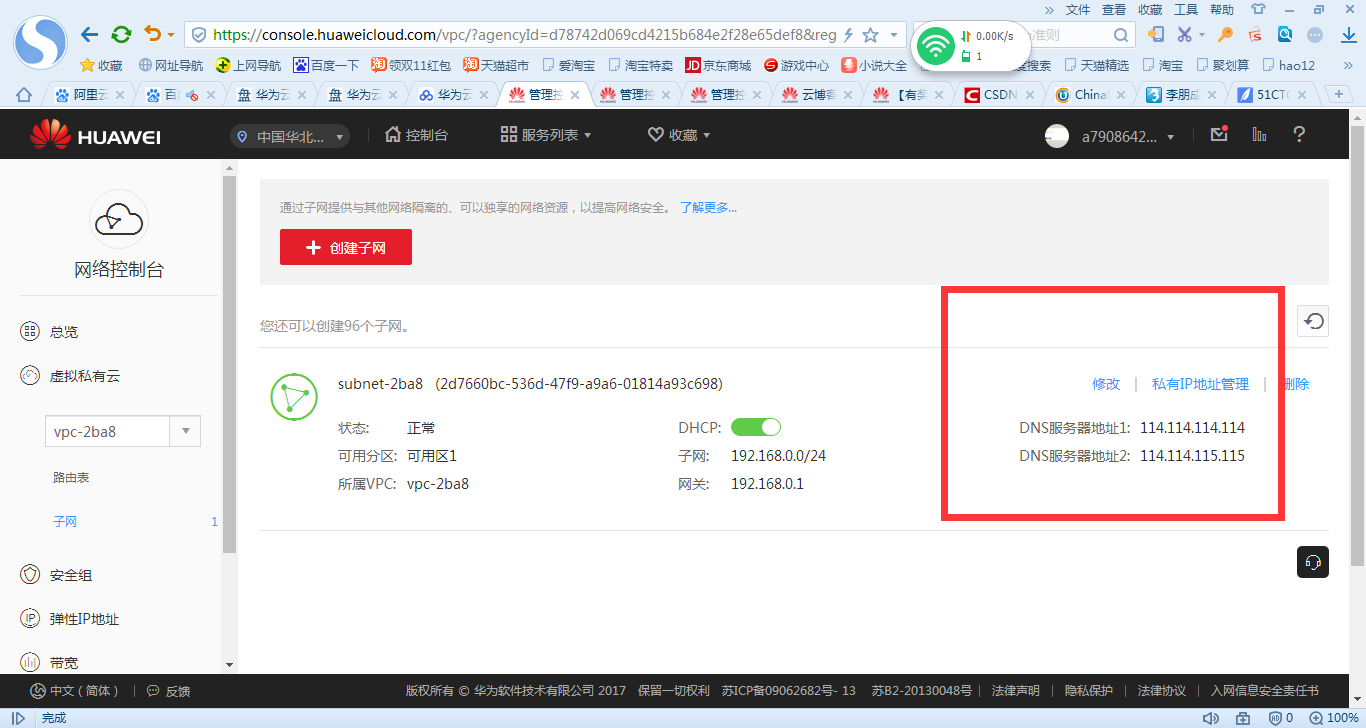The image size is (1366, 728).
Task: Click the 修改 link for subnet-2ba8
Action: [x=1106, y=384]
